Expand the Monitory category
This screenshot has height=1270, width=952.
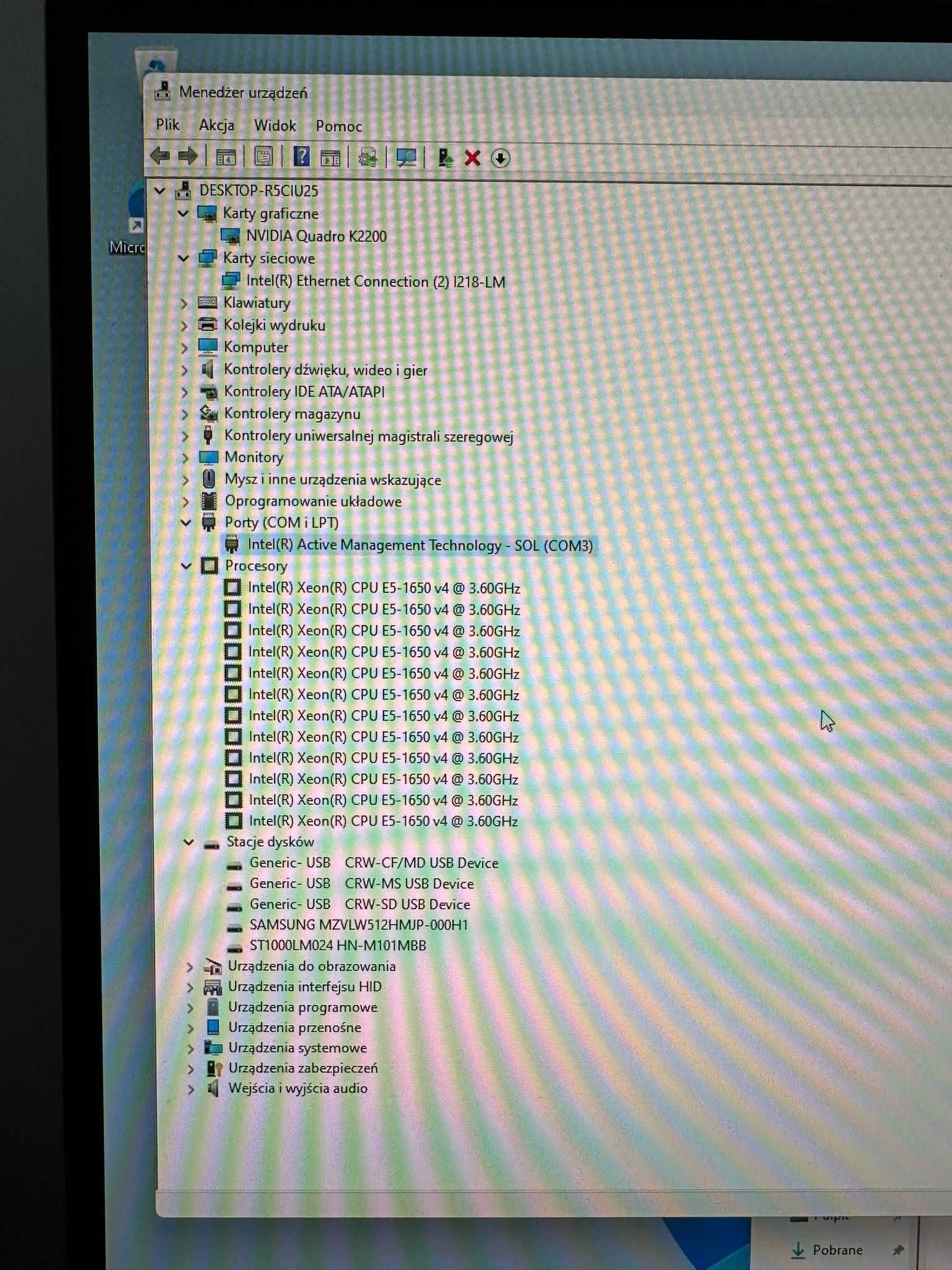point(185,458)
